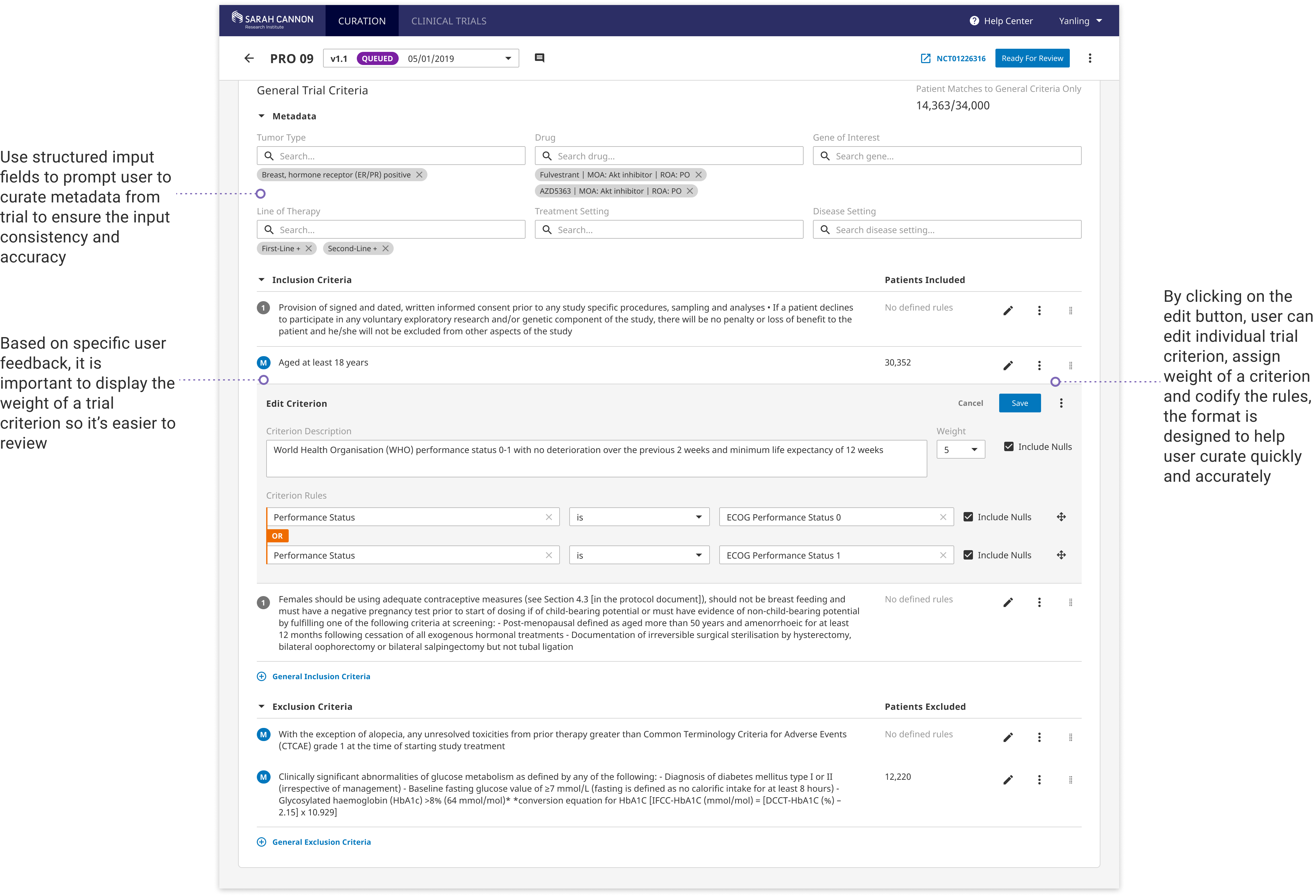This screenshot has width=1316, height=896.
Task: Click the Help Center question mark icon
Action: pos(974,21)
